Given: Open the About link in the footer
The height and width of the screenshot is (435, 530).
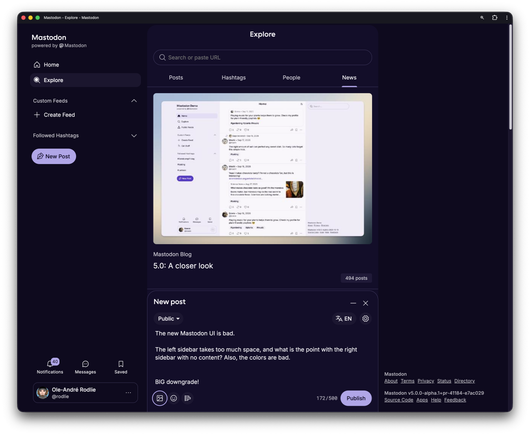Looking at the screenshot, I should pyautogui.click(x=391, y=381).
